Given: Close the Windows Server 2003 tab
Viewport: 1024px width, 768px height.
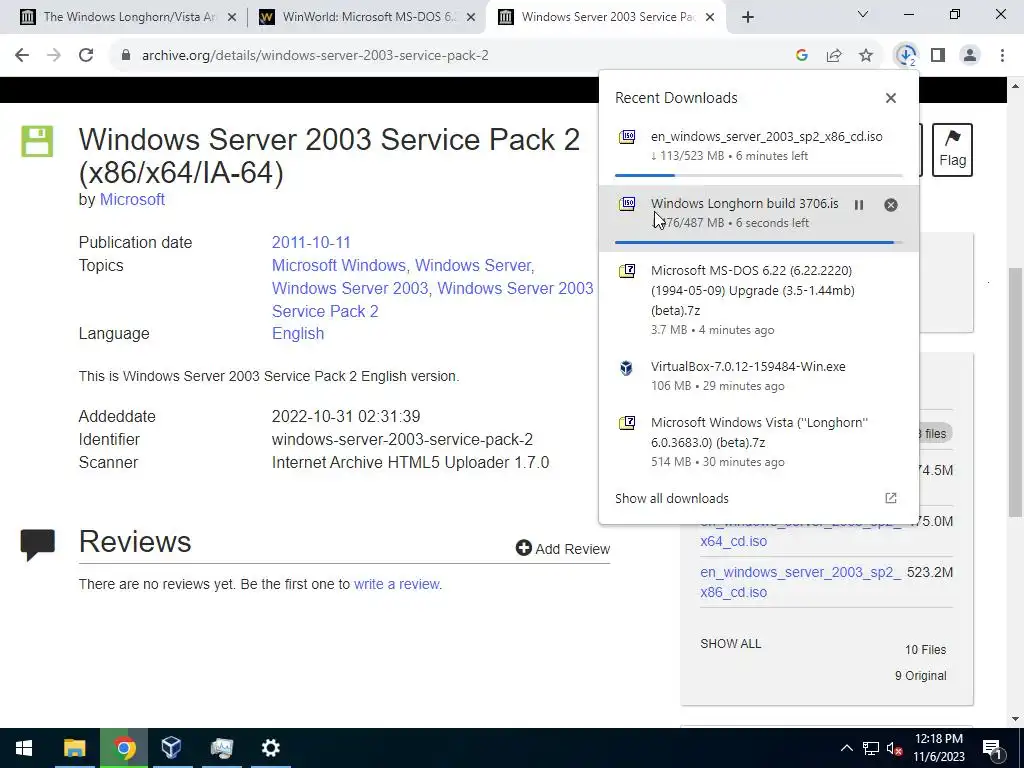Looking at the screenshot, I should coord(711,17).
